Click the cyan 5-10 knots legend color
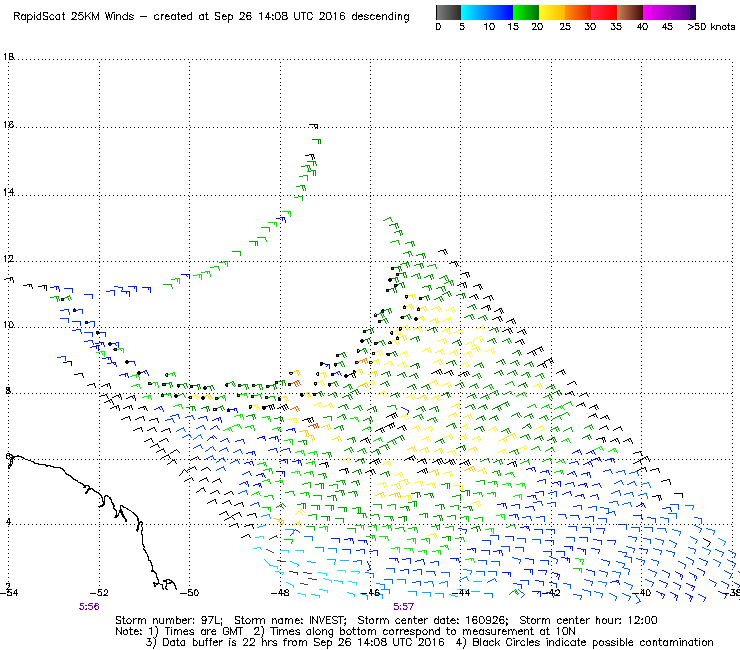The image size is (740, 650). coord(473,12)
